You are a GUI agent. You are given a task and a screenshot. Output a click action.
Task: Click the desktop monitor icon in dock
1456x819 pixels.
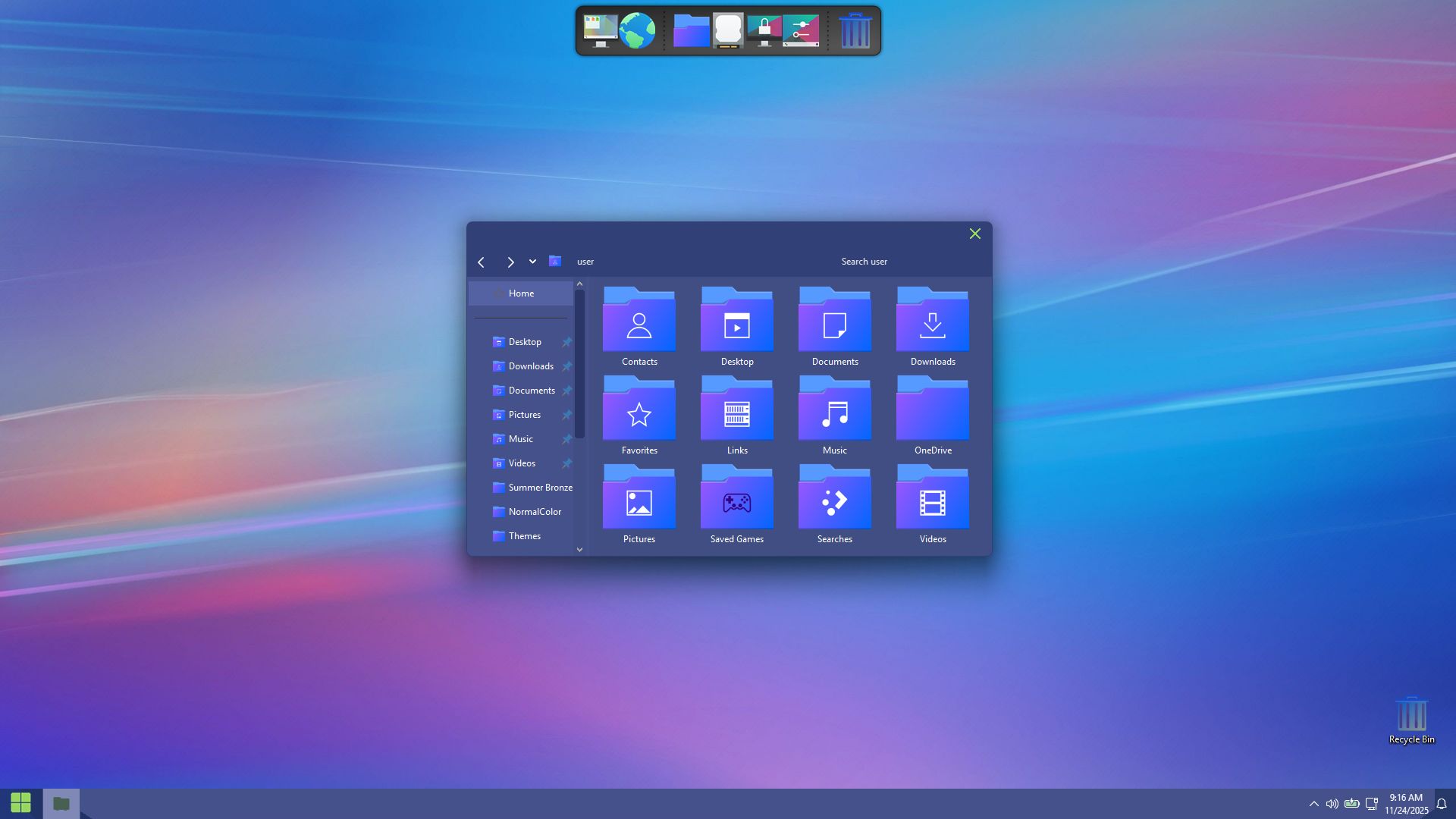click(600, 31)
